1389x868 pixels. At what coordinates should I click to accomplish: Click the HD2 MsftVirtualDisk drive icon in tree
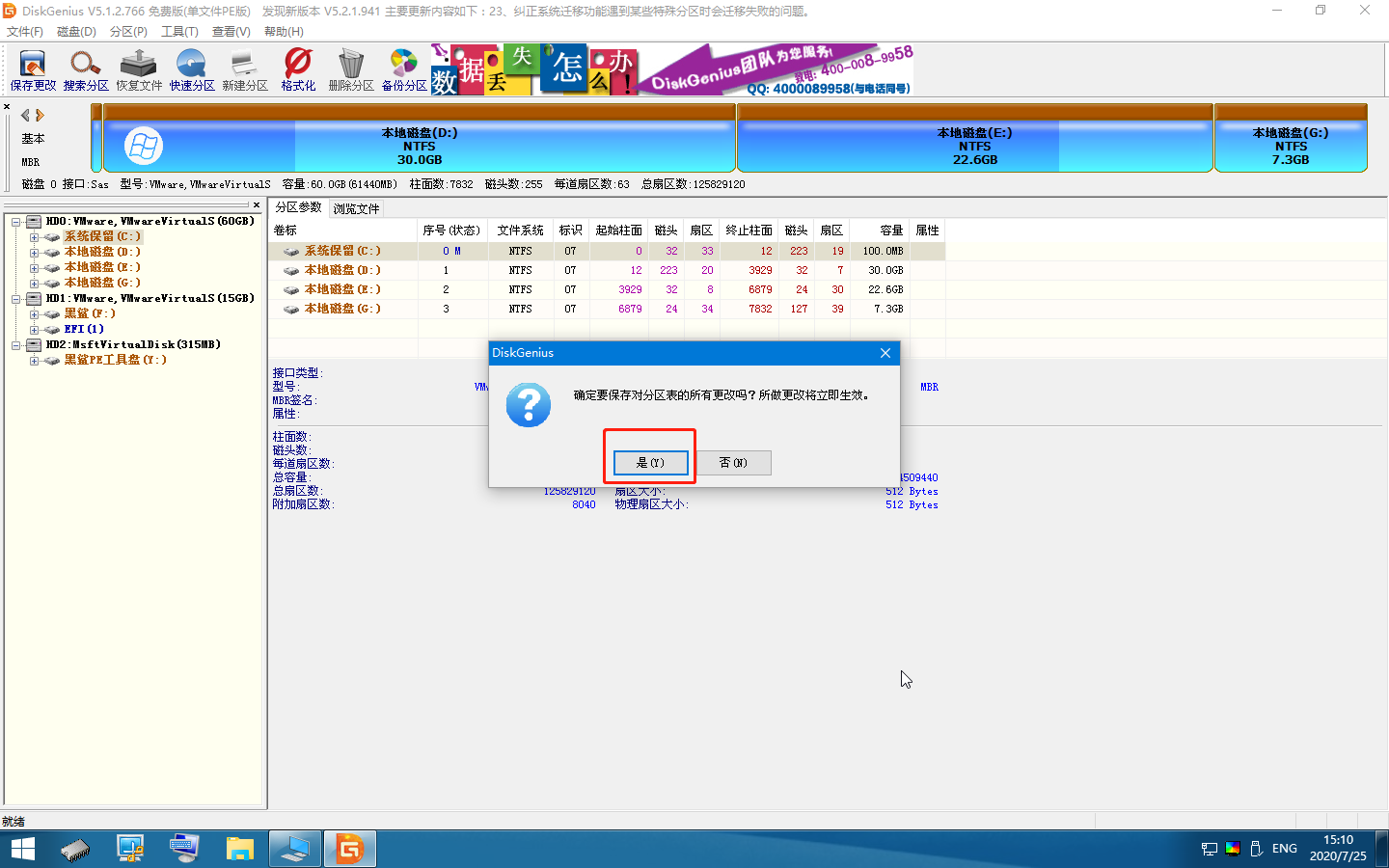[x=34, y=345]
